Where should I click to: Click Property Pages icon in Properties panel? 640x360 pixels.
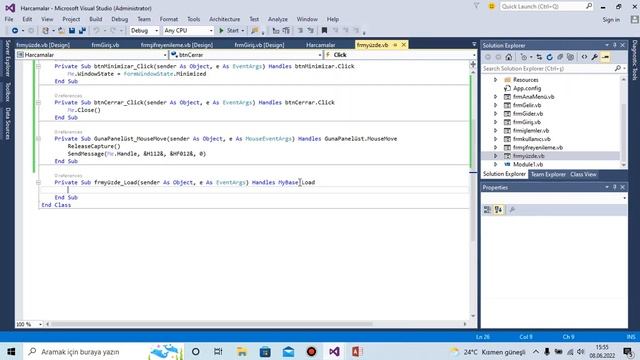click(512, 210)
